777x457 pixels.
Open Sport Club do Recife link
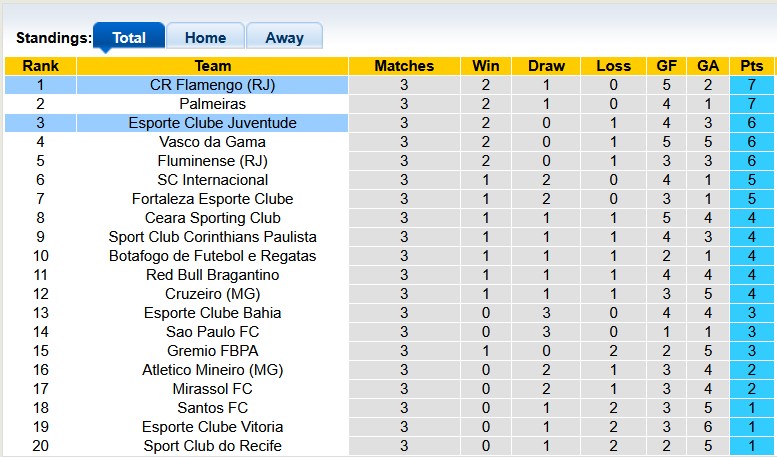212,446
